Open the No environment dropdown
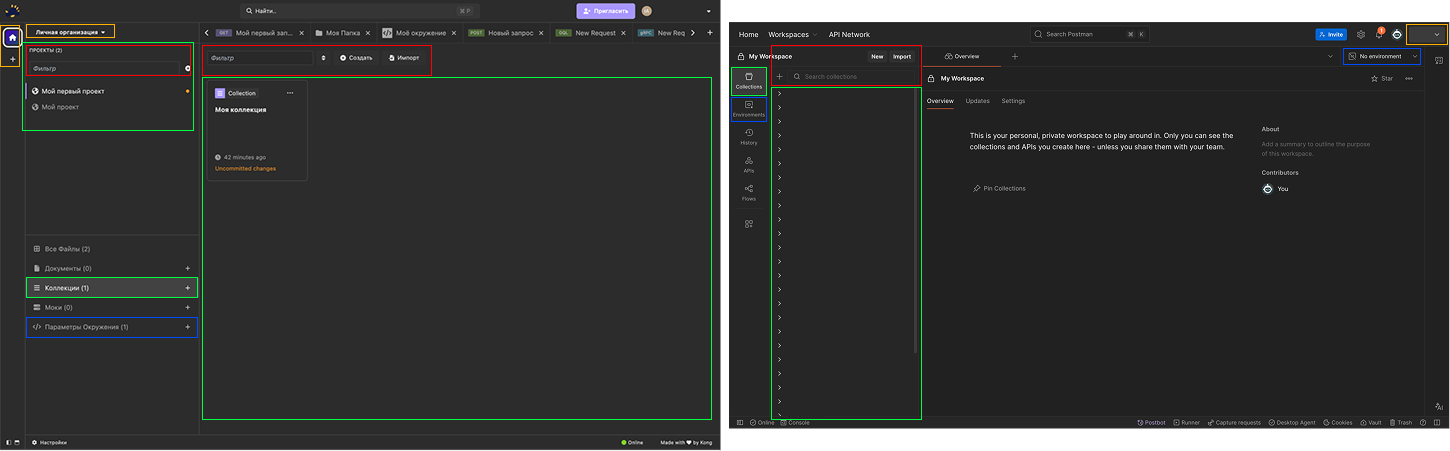The image size is (1450, 451). point(1381,57)
